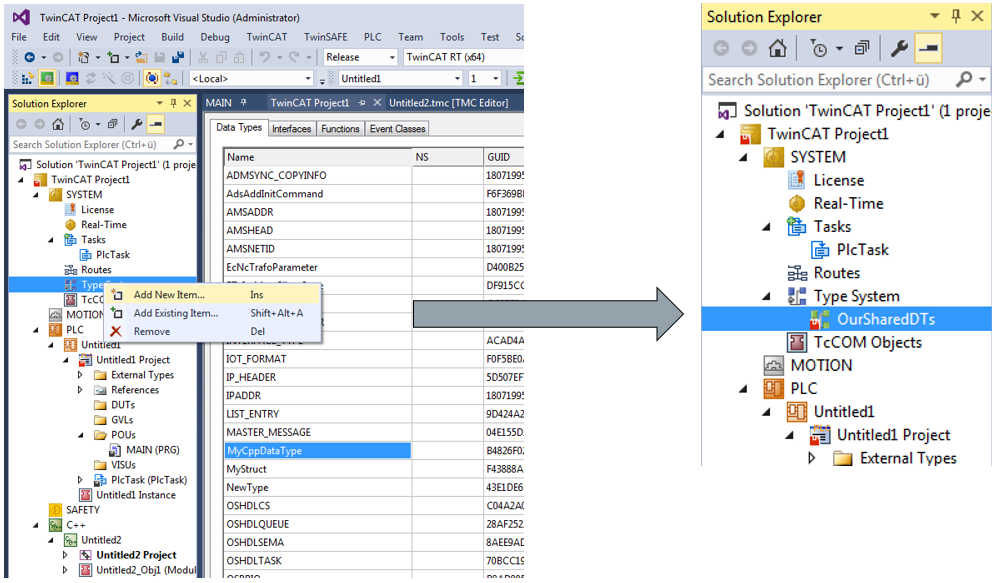Click TwinCAT Reload Devices icon

click(x=90, y=78)
